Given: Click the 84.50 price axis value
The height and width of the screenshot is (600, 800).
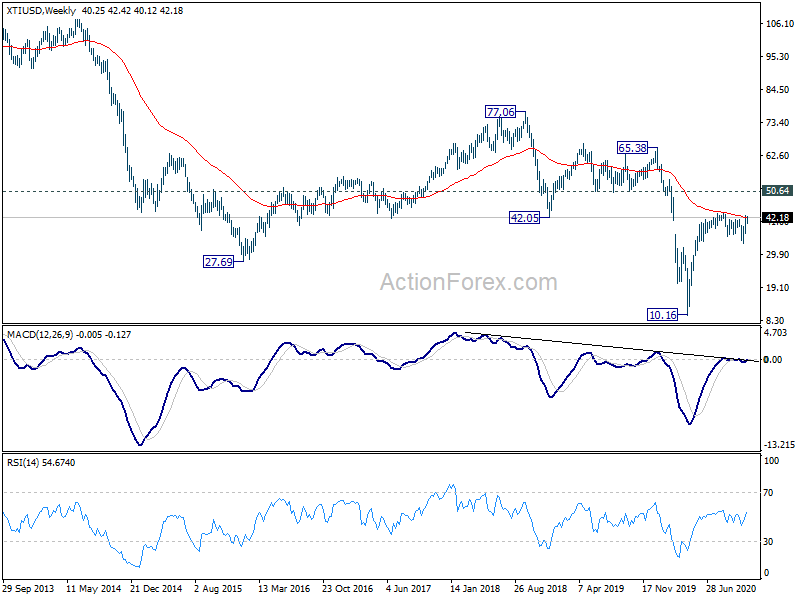Looking at the screenshot, I should [x=777, y=90].
